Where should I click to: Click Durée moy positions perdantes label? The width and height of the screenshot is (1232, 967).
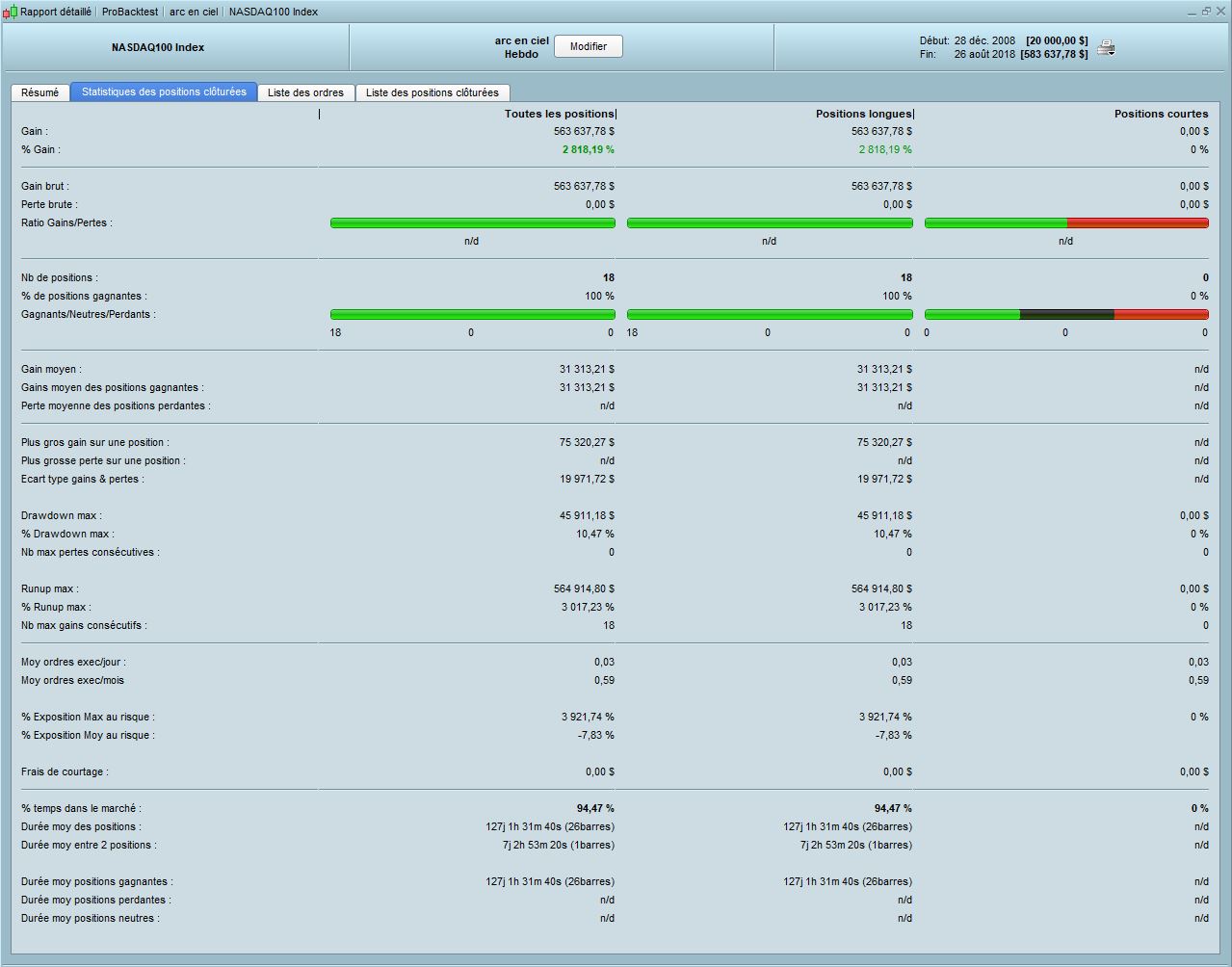96,900
